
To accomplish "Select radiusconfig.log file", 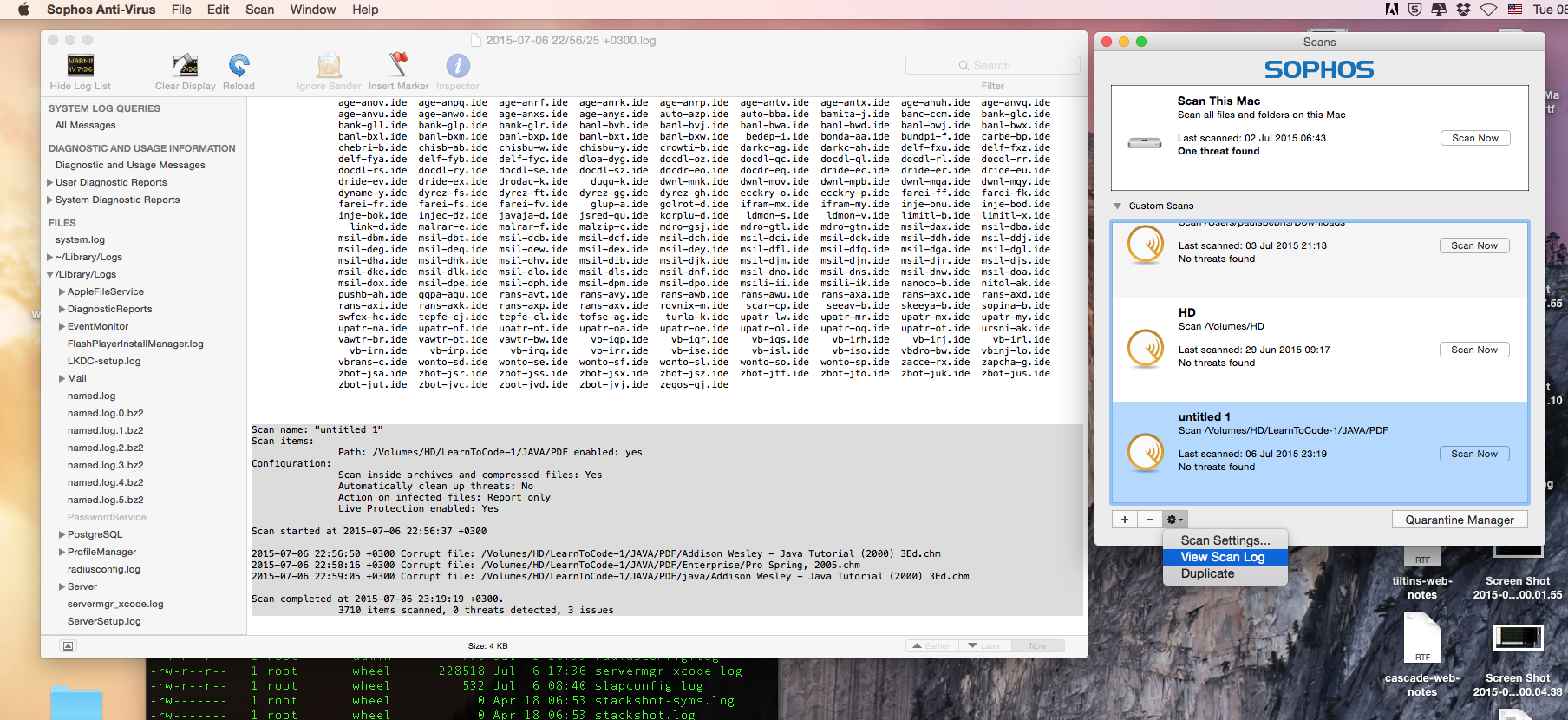I will click(103, 569).
